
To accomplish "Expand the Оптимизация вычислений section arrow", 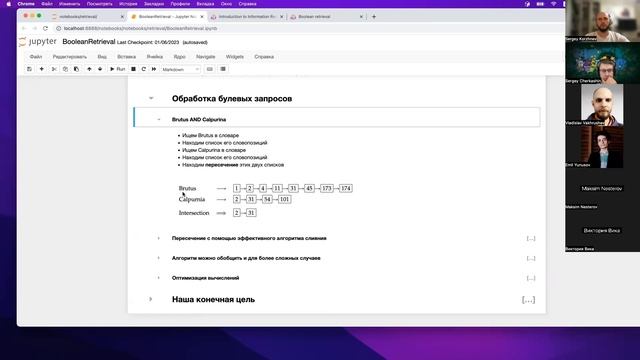I will (x=159, y=278).
